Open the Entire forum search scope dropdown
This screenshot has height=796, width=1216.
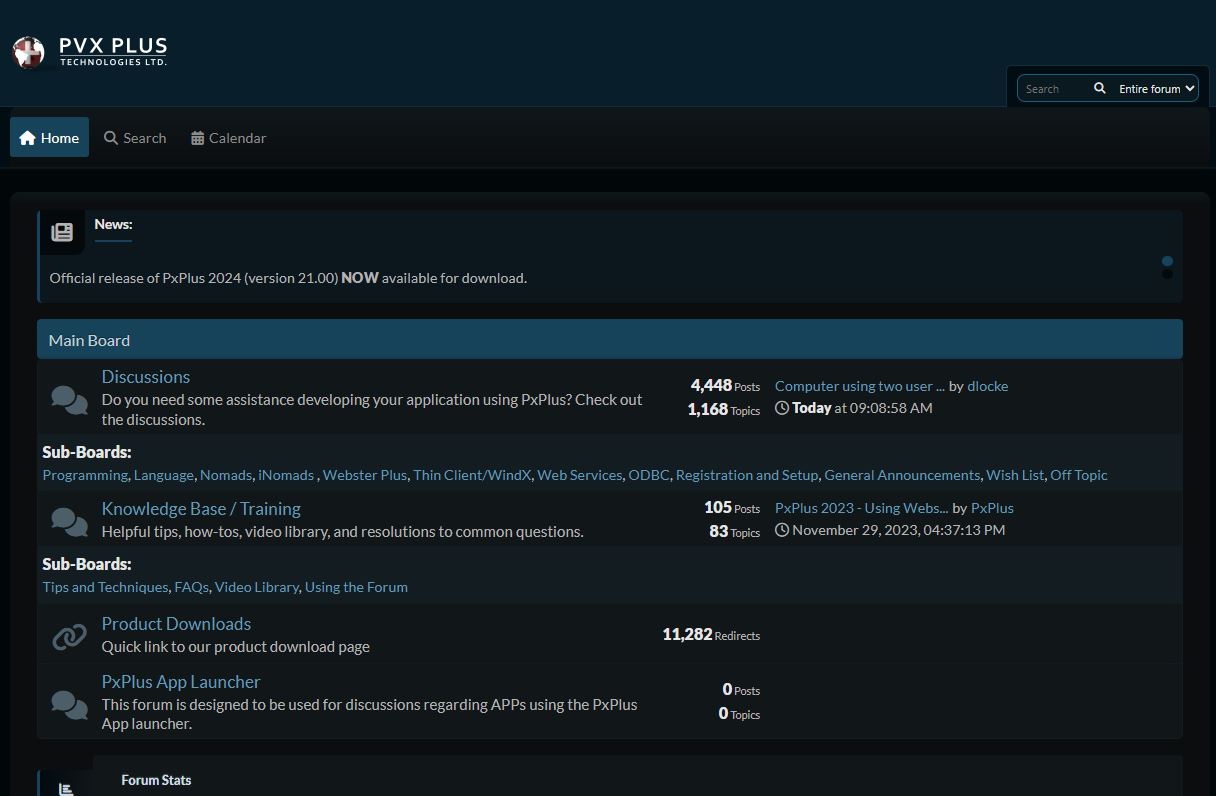tap(1156, 88)
